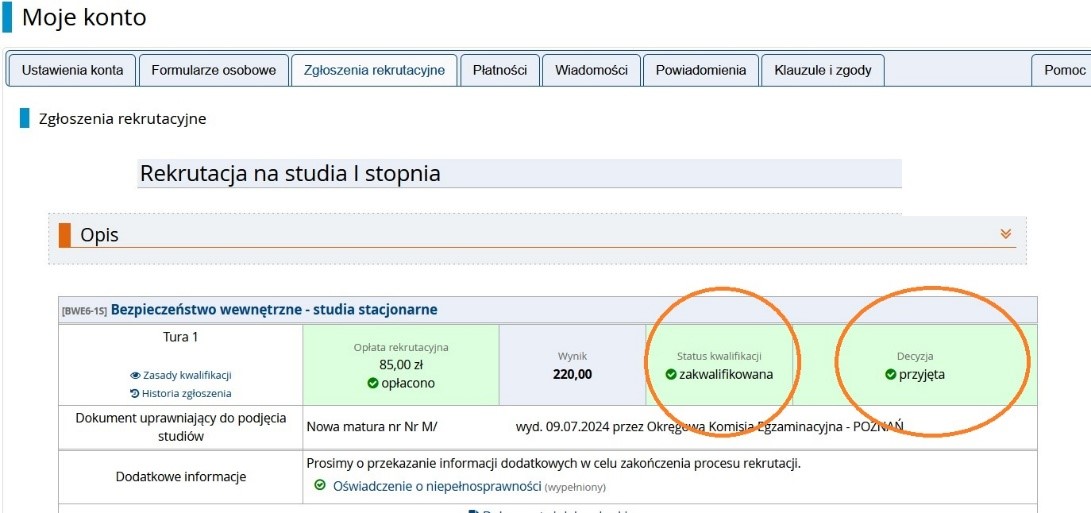Open the Wiadomości tab
This screenshot has height=513, width=1091.
[591, 70]
